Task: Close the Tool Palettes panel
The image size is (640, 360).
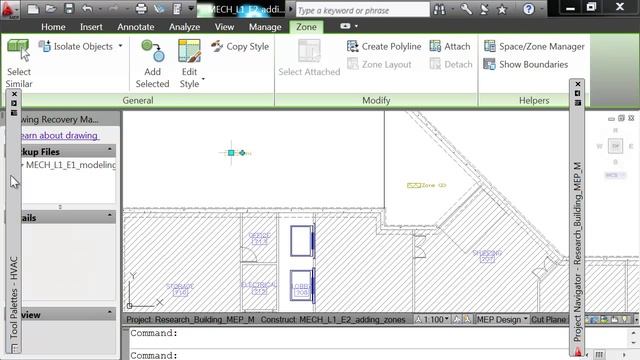Action: [x=14, y=94]
